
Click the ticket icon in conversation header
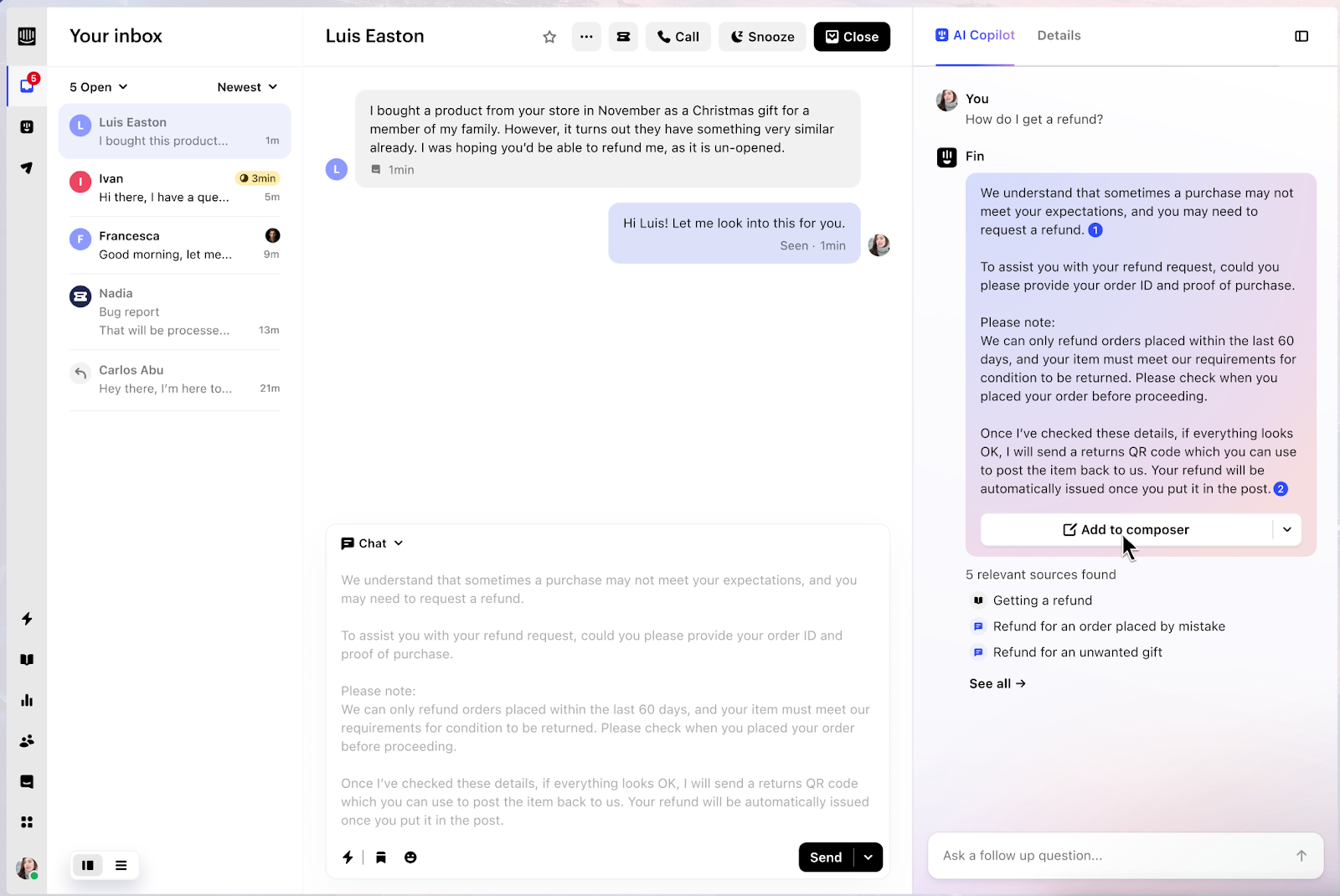623,37
